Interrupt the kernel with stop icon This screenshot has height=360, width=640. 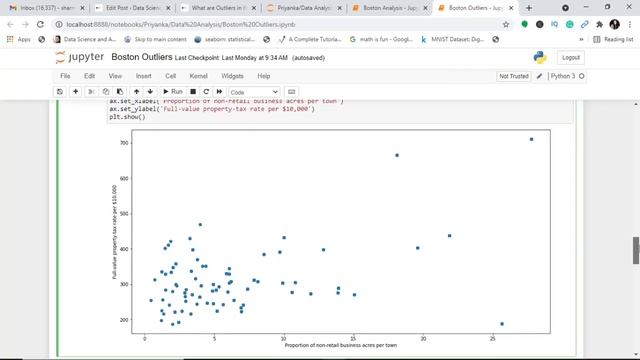193,92
